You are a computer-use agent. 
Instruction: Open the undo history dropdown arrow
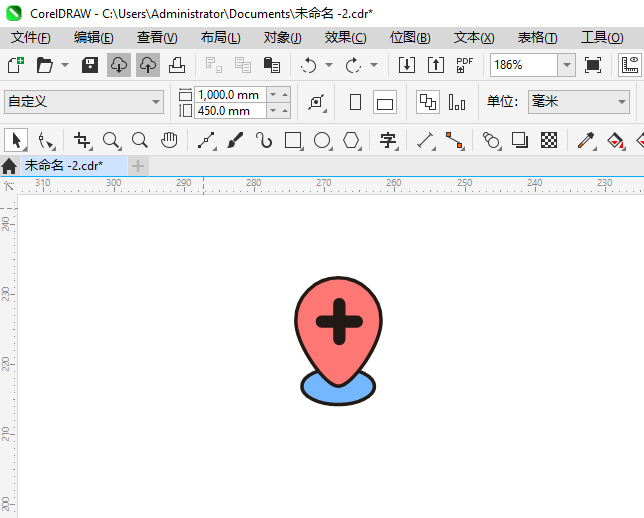click(x=329, y=65)
